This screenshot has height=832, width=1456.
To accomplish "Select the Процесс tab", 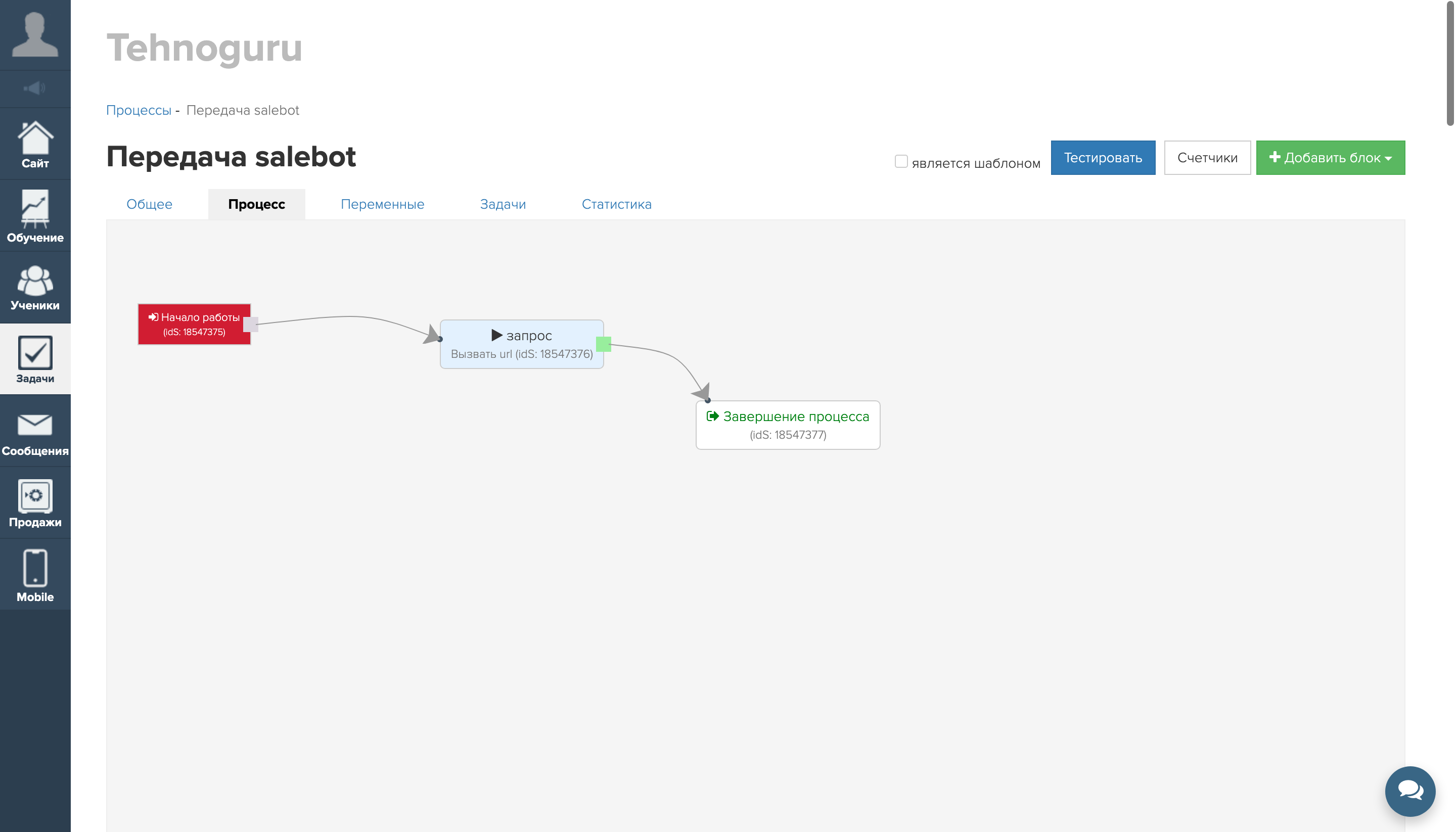I will [x=257, y=204].
